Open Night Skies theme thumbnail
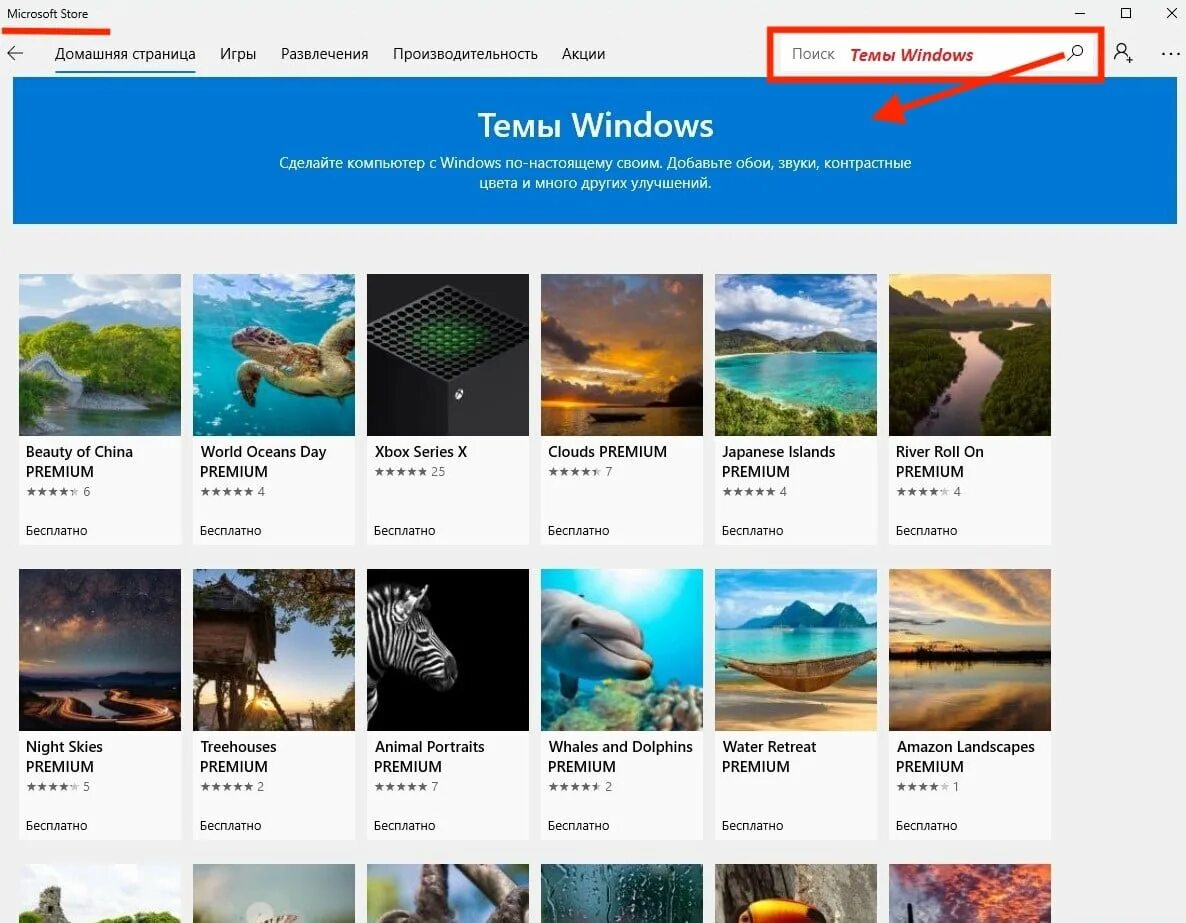Image resolution: width=1186 pixels, height=923 pixels. pos(100,650)
